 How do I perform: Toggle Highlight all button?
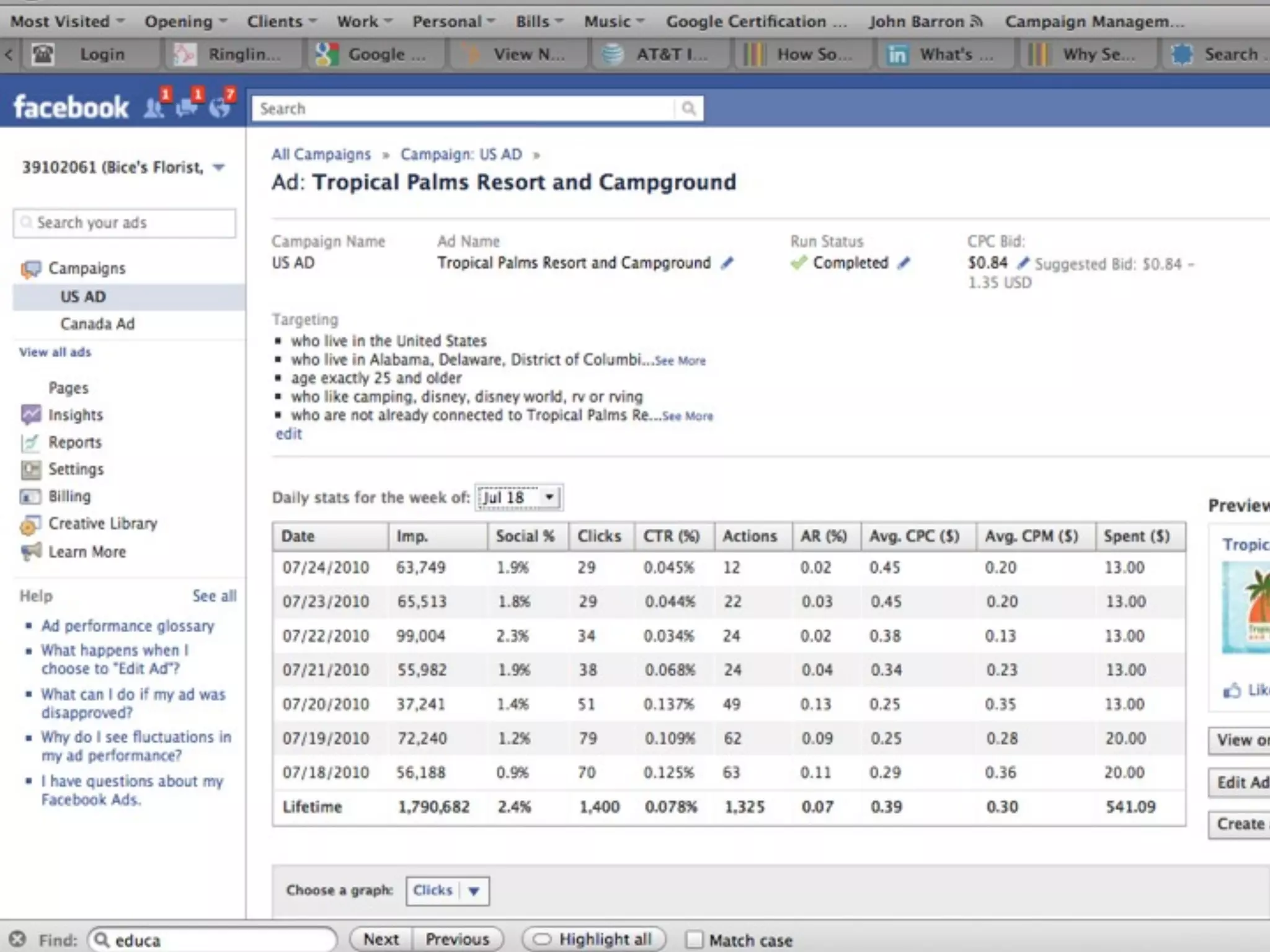pos(594,939)
